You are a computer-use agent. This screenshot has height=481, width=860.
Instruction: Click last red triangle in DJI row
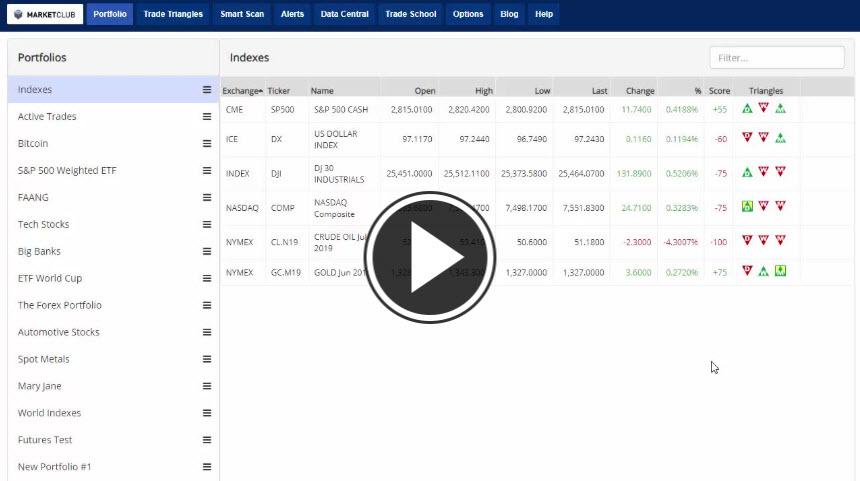click(x=780, y=172)
